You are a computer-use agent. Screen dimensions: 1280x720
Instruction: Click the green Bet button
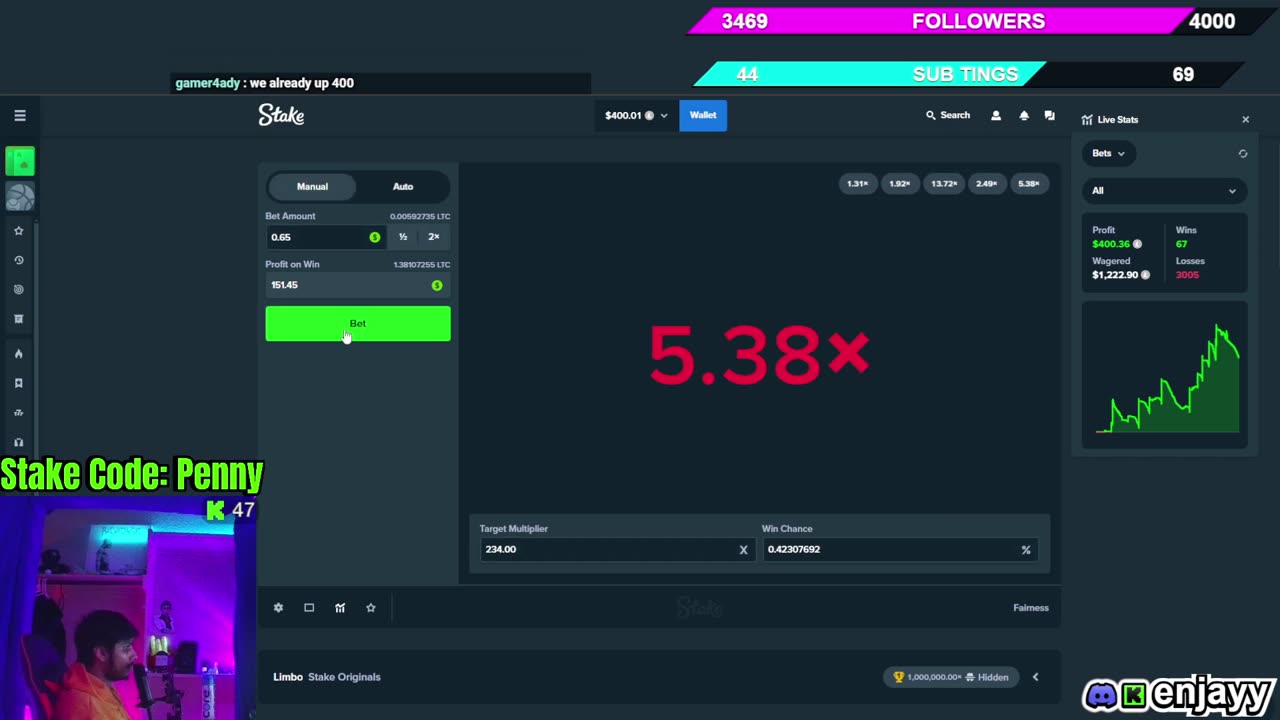(358, 324)
